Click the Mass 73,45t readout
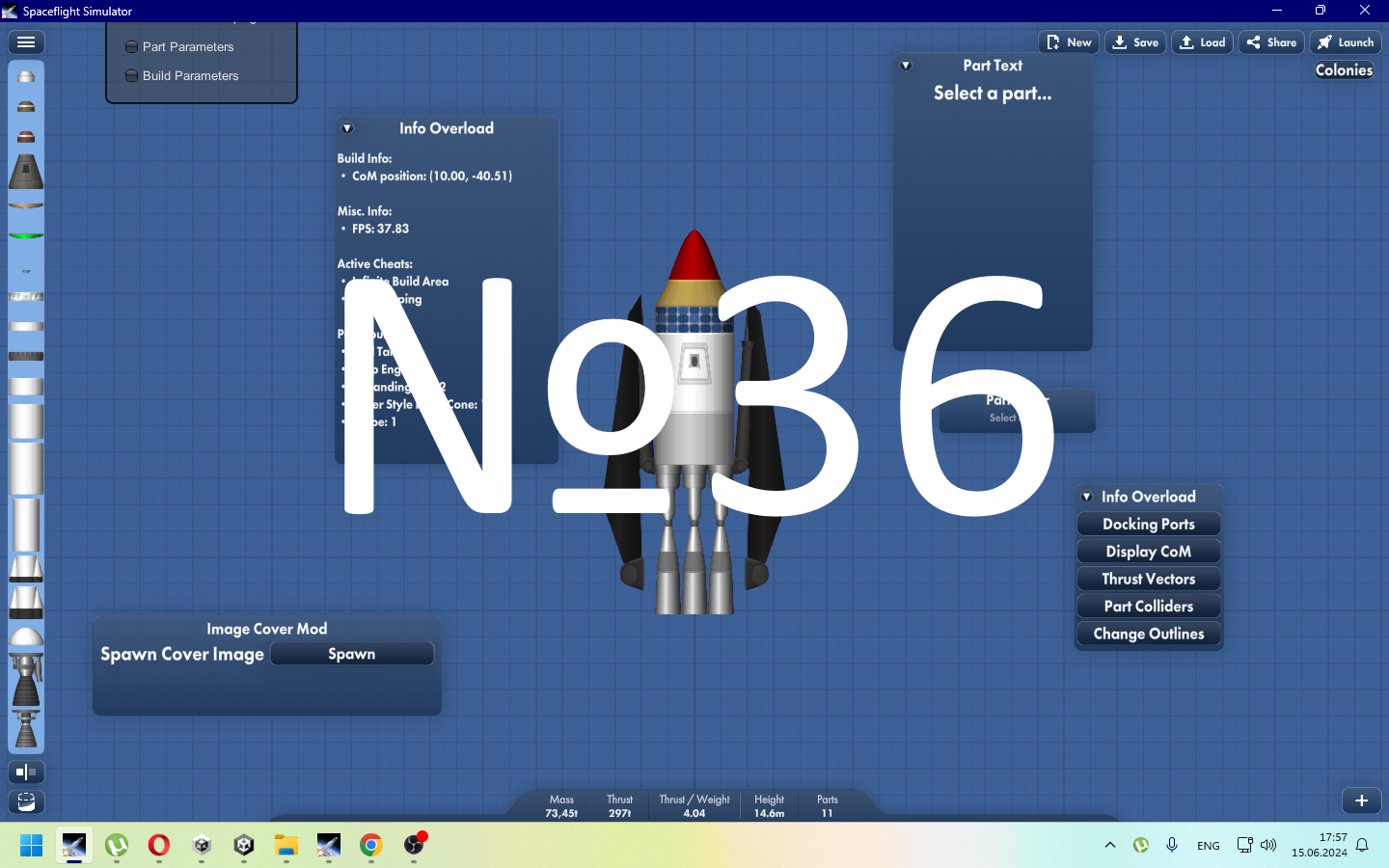Image resolution: width=1389 pixels, height=868 pixels. coord(561,806)
